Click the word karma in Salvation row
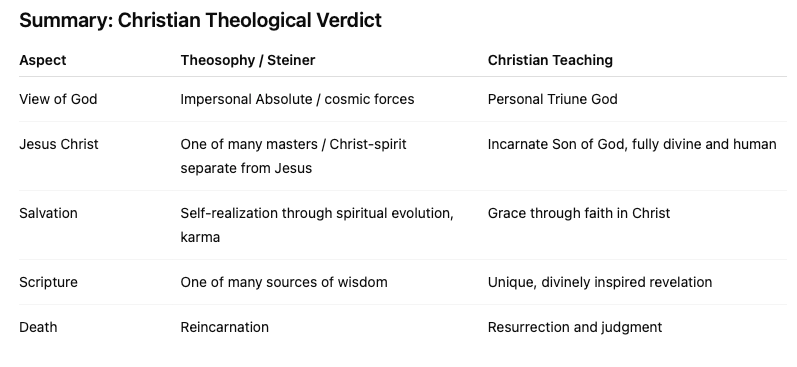797x367 pixels. [x=200, y=237]
